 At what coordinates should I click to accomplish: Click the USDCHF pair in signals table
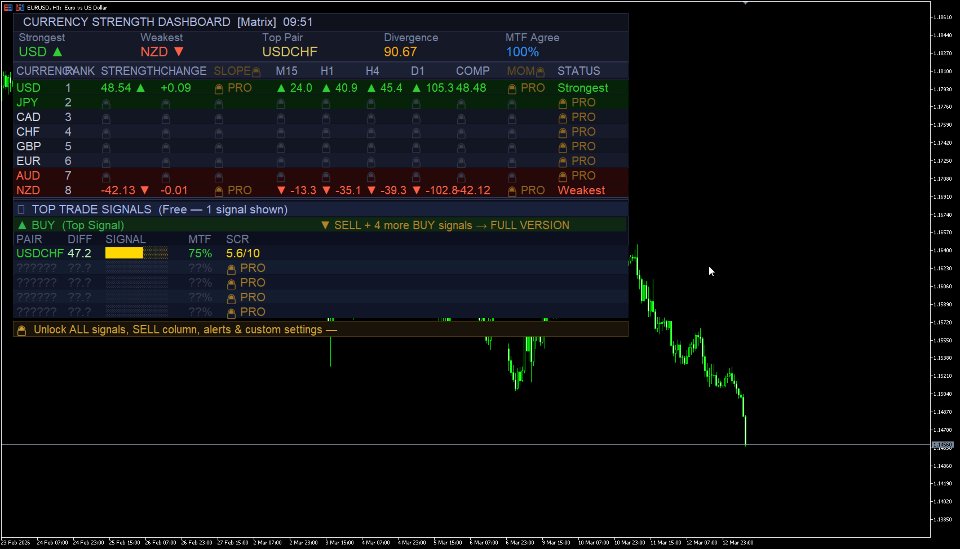coord(40,253)
